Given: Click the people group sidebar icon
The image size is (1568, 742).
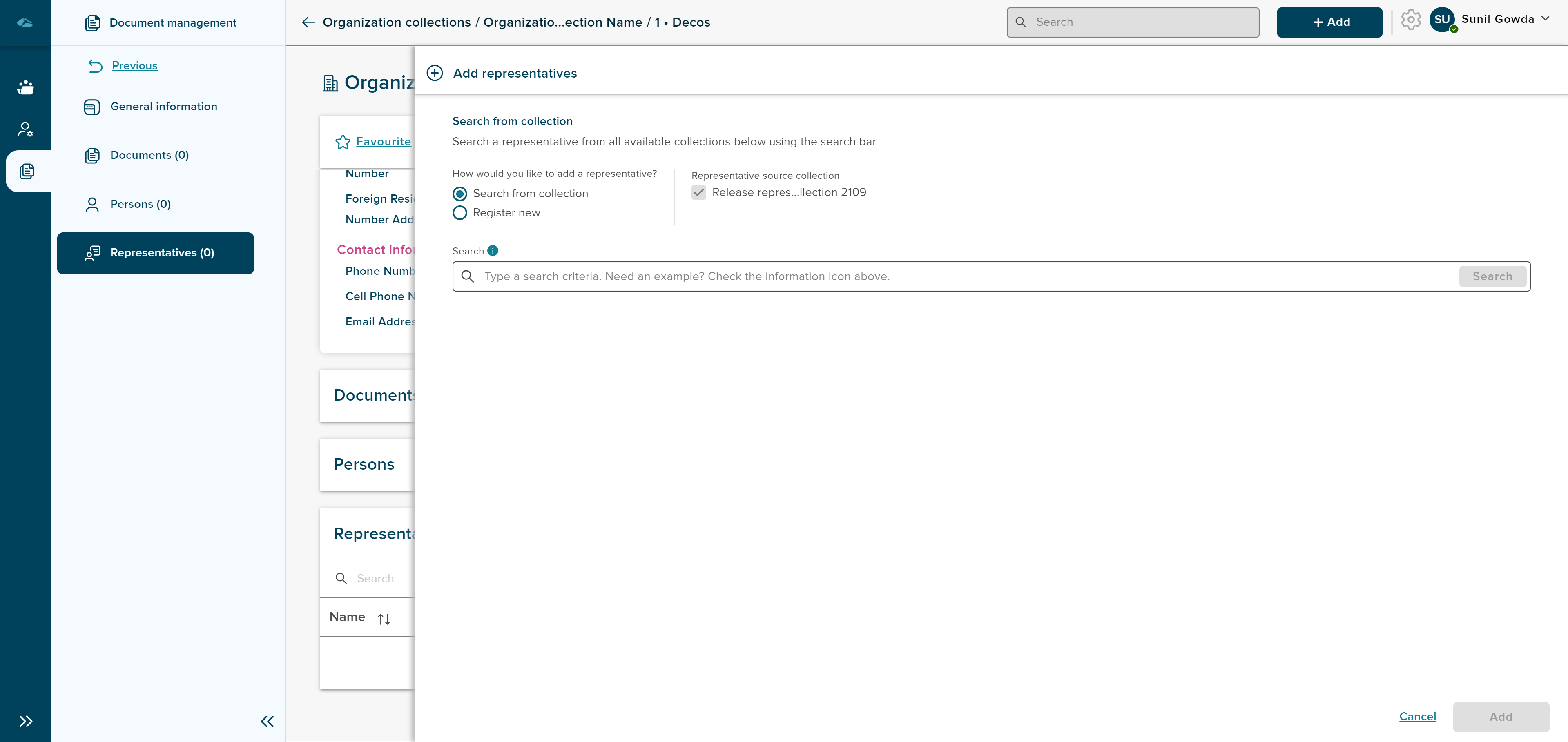Looking at the screenshot, I should click(25, 87).
